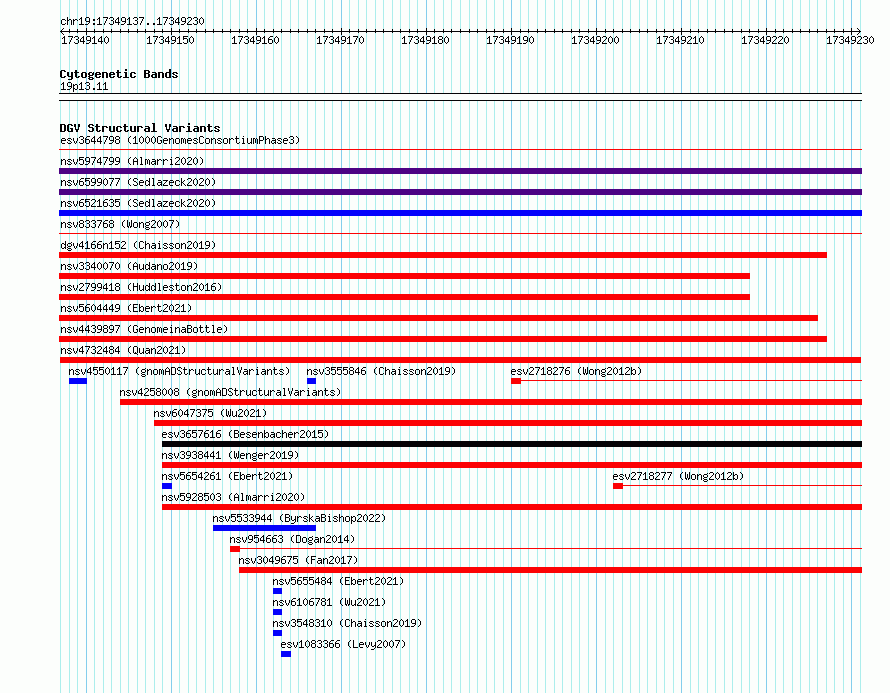Click the small blue nsv5654261 variant bar
Image resolution: width=890 pixels, height=693 pixels.
click(x=167, y=486)
